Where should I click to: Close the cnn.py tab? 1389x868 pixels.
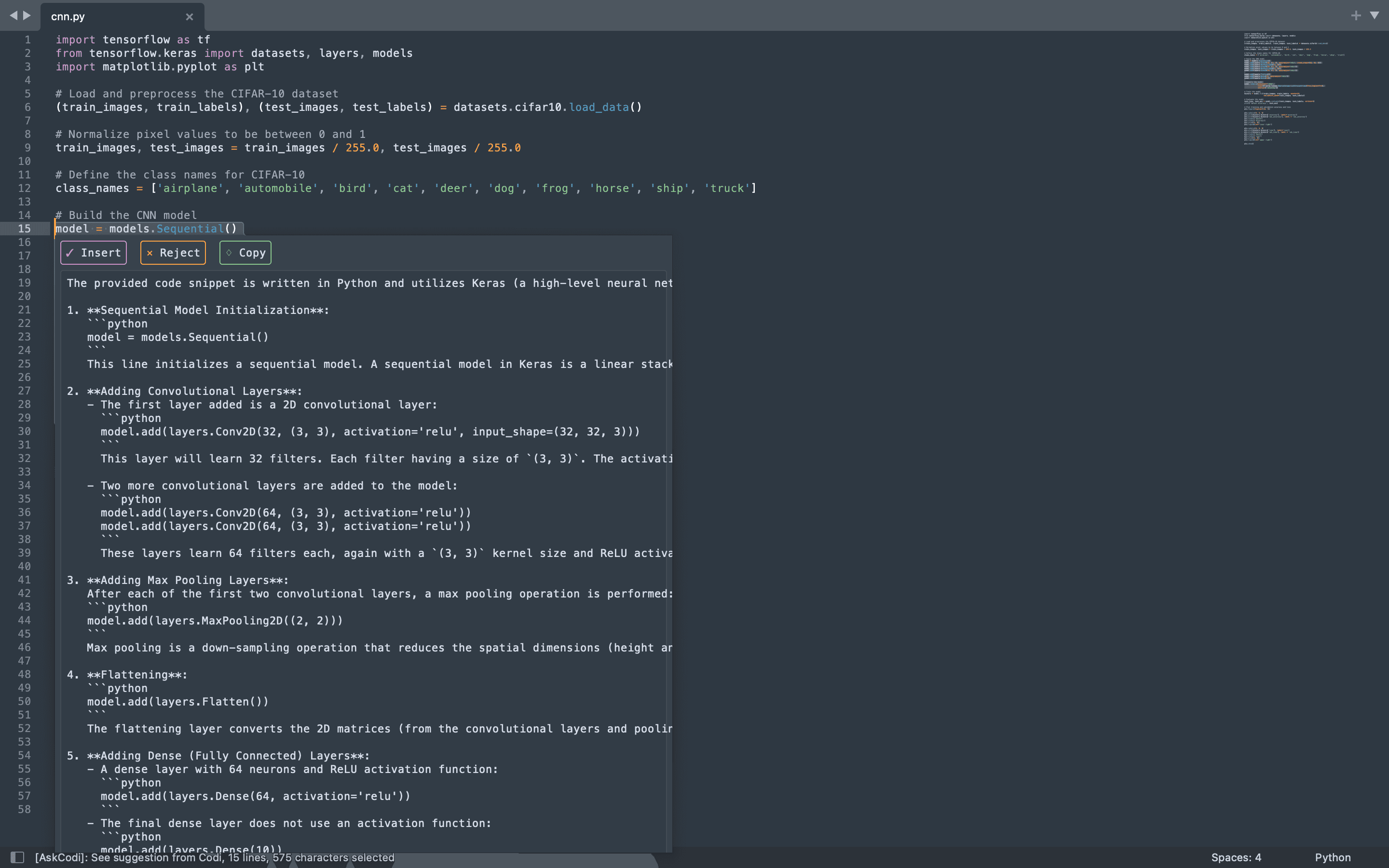tap(190, 17)
